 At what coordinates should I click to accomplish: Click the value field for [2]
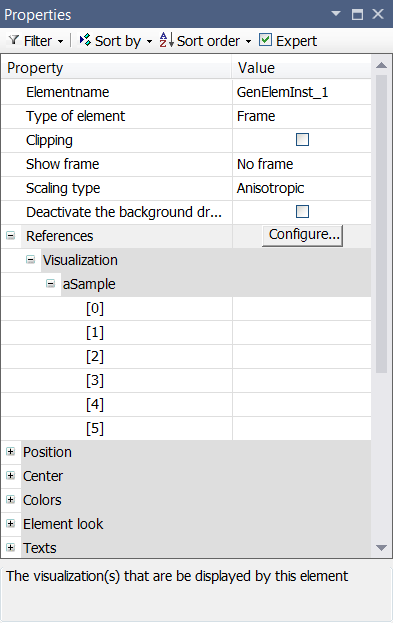302,356
